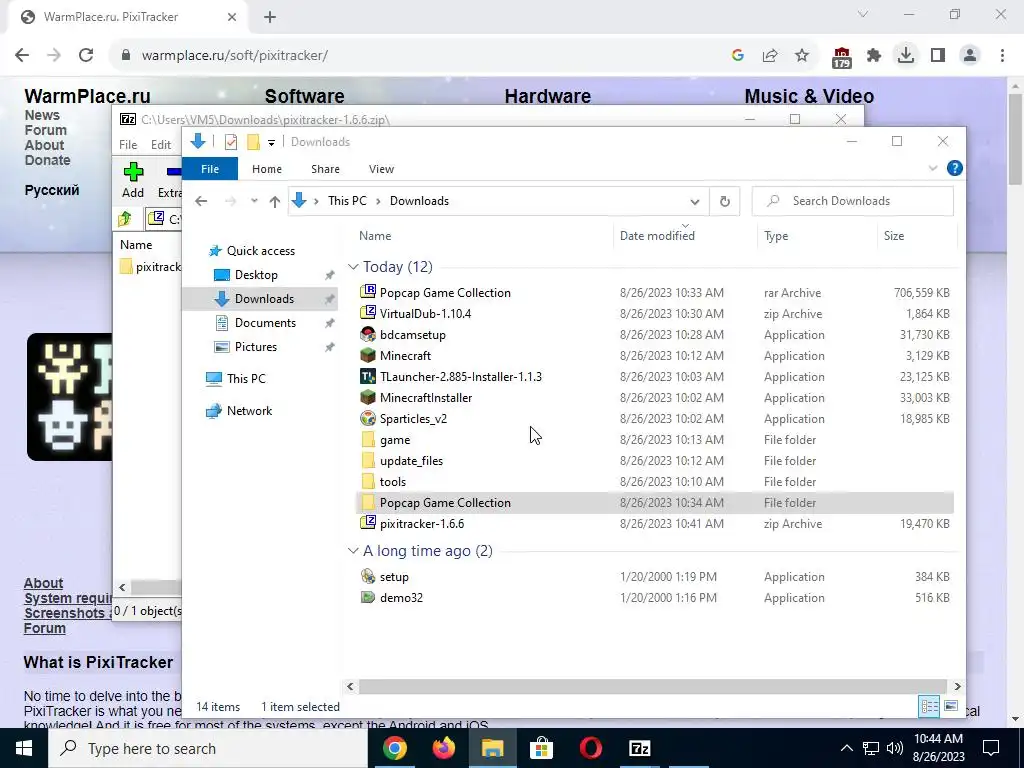Select This PC in navigation pane
The height and width of the screenshot is (768, 1024).
click(246, 378)
